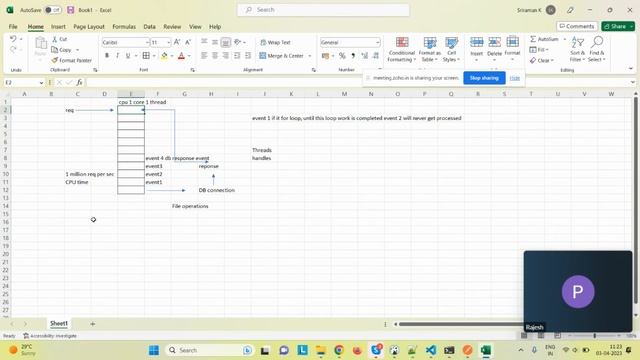
Task: Toggle Underline formatting
Action: (128, 56)
